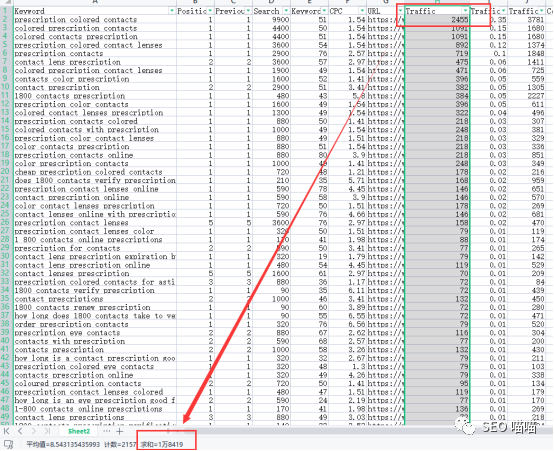Add a new sheet with plus icon
Viewport: 554px width, 451px height.
point(119,431)
